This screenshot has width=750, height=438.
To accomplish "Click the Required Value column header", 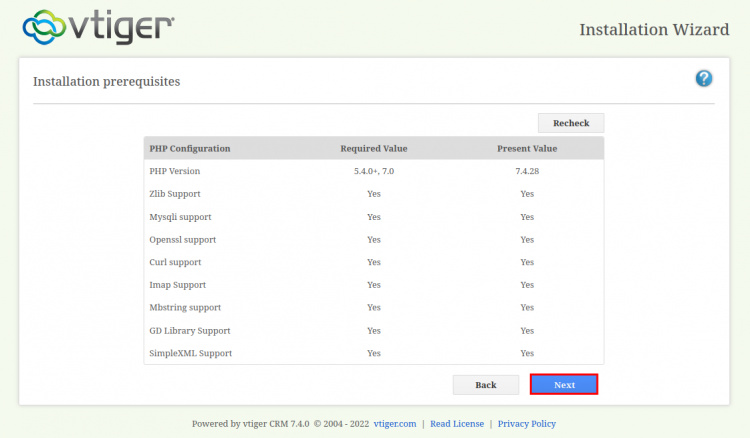I will tap(374, 148).
